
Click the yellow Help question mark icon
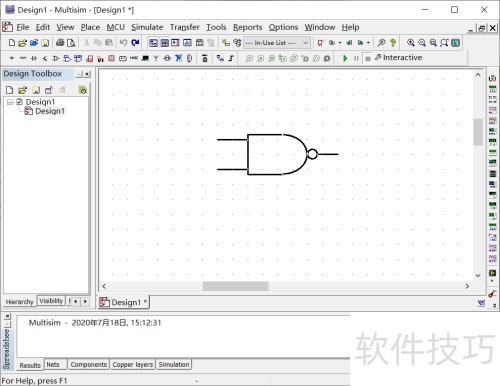(x=393, y=43)
